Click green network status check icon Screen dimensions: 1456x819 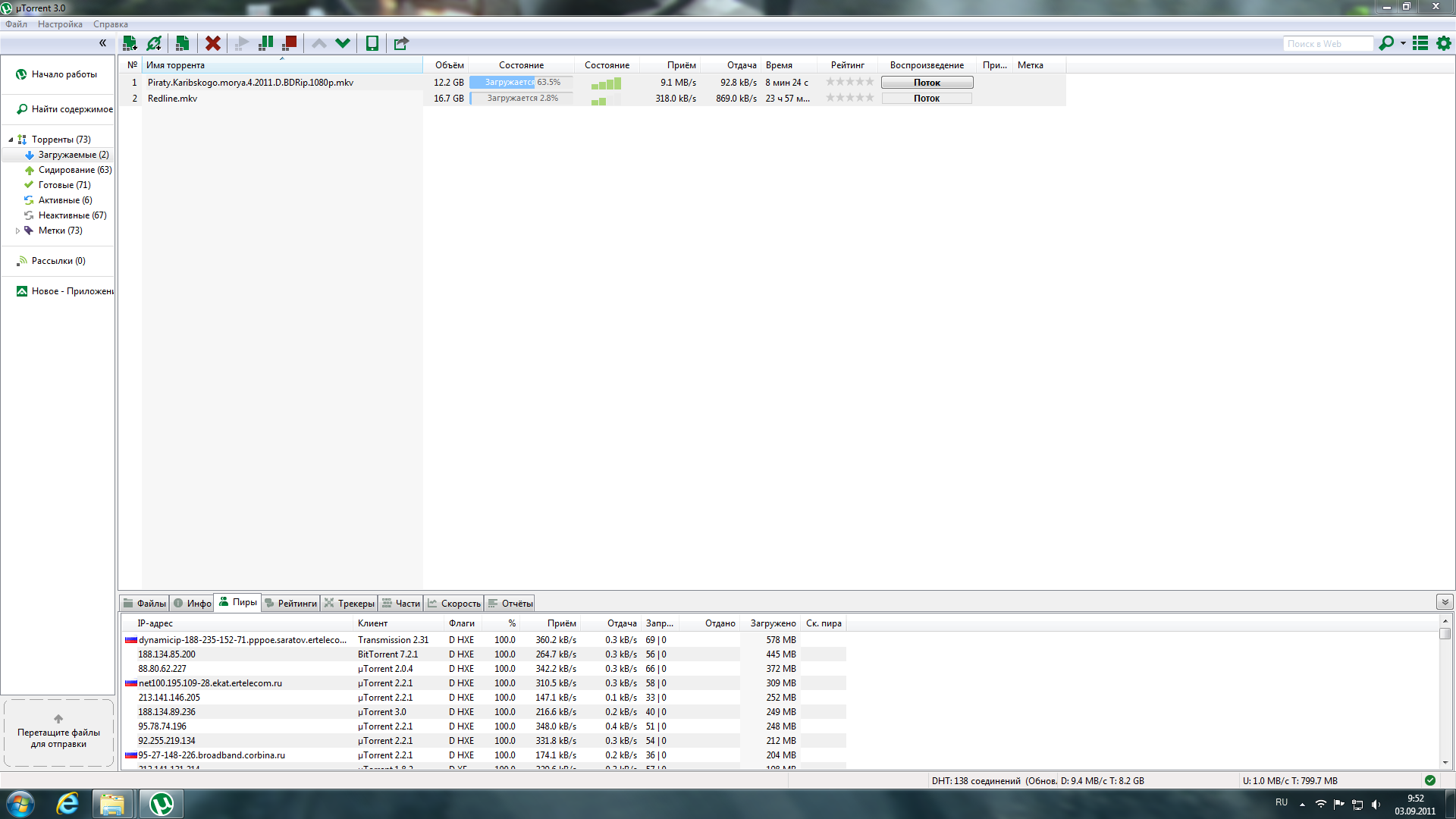pyautogui.click(x=1430, y=780)
